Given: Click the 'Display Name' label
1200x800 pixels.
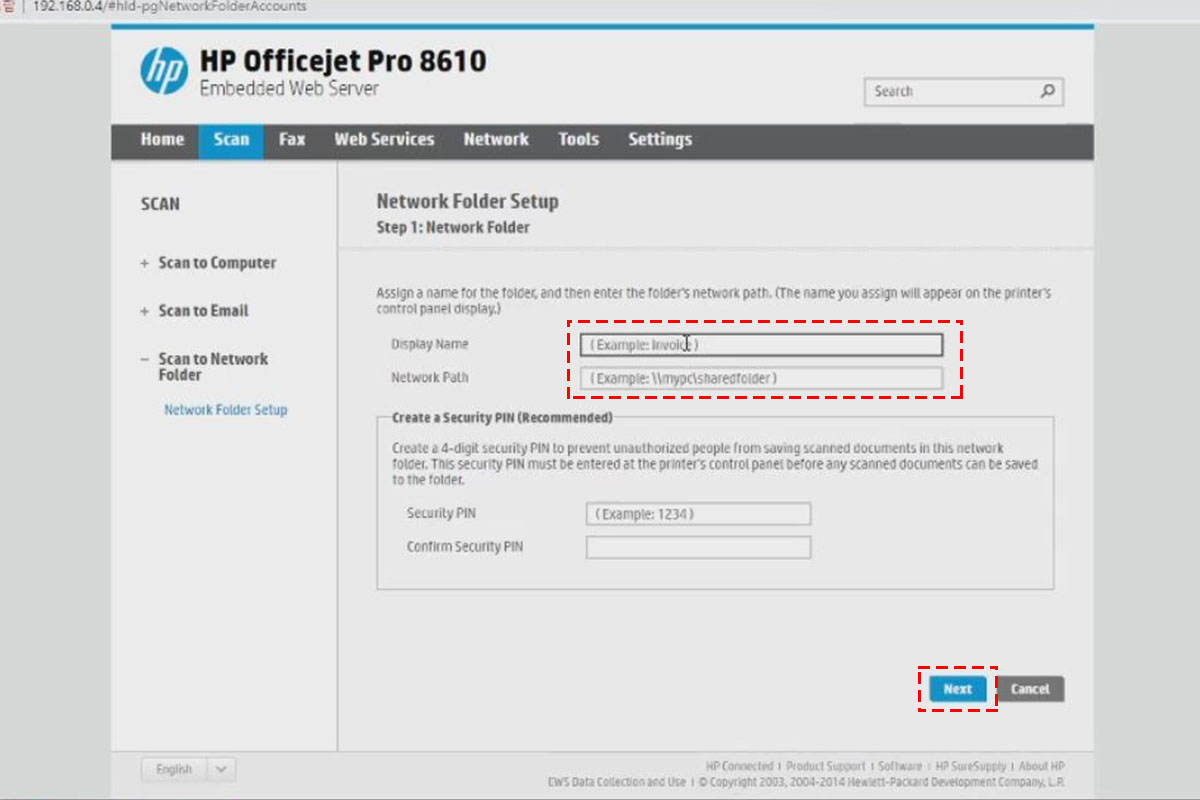Looking at the screenshot, I should click(430, 344).
